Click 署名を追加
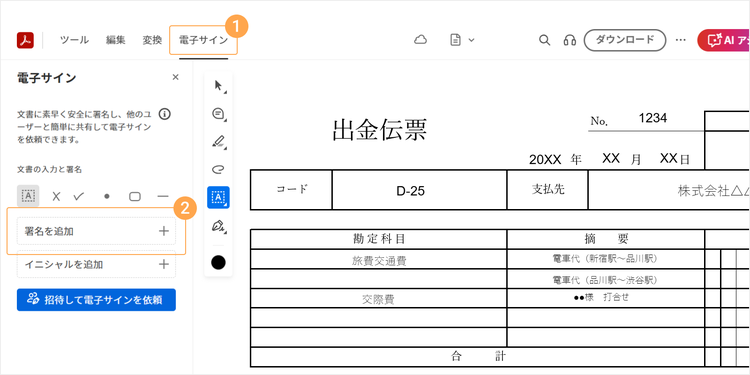The height and width of the screenshot is (375, 750). pyautogui.click(x=96, y=232)
